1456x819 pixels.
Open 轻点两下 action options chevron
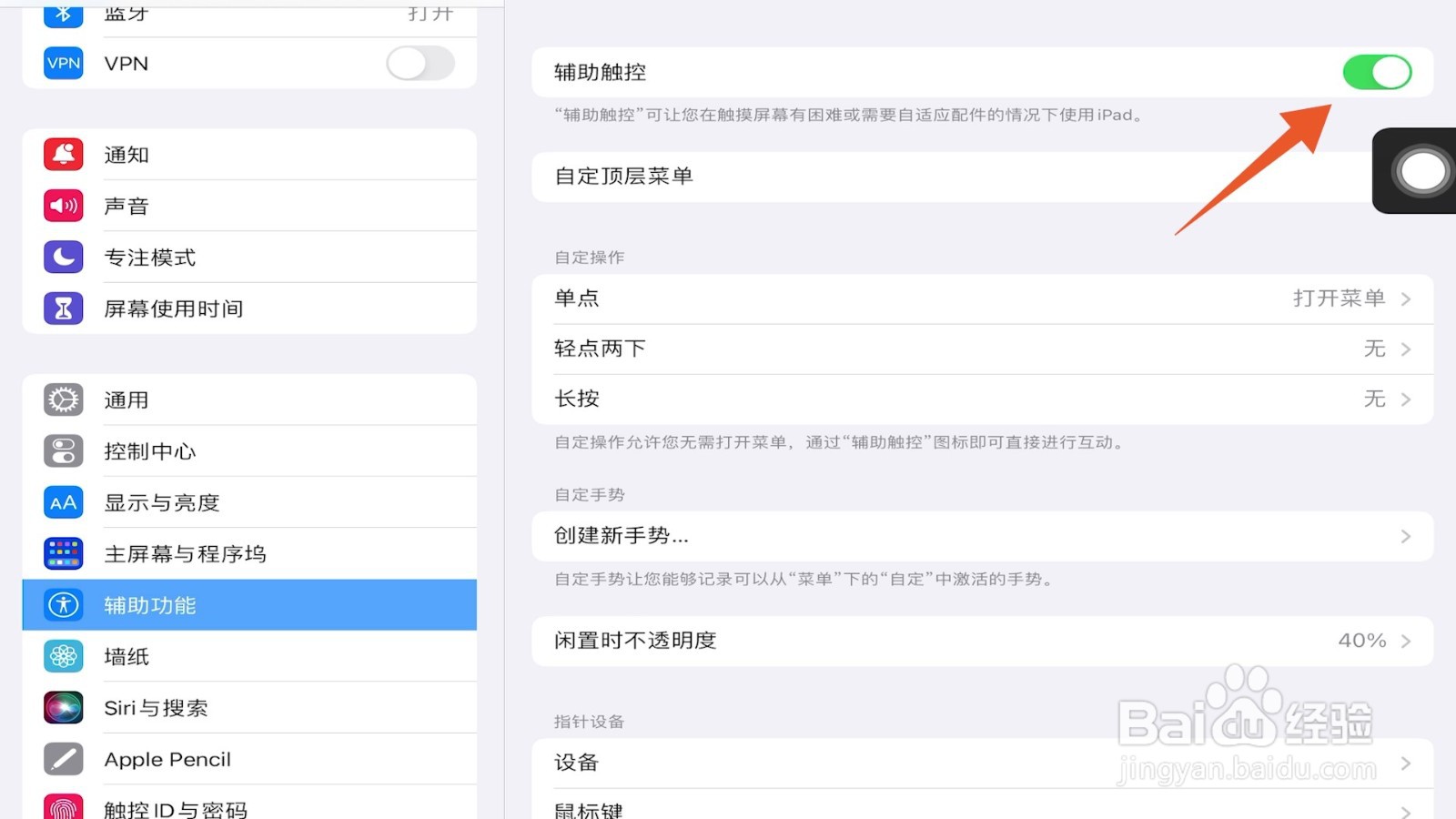click(1406, 349)
